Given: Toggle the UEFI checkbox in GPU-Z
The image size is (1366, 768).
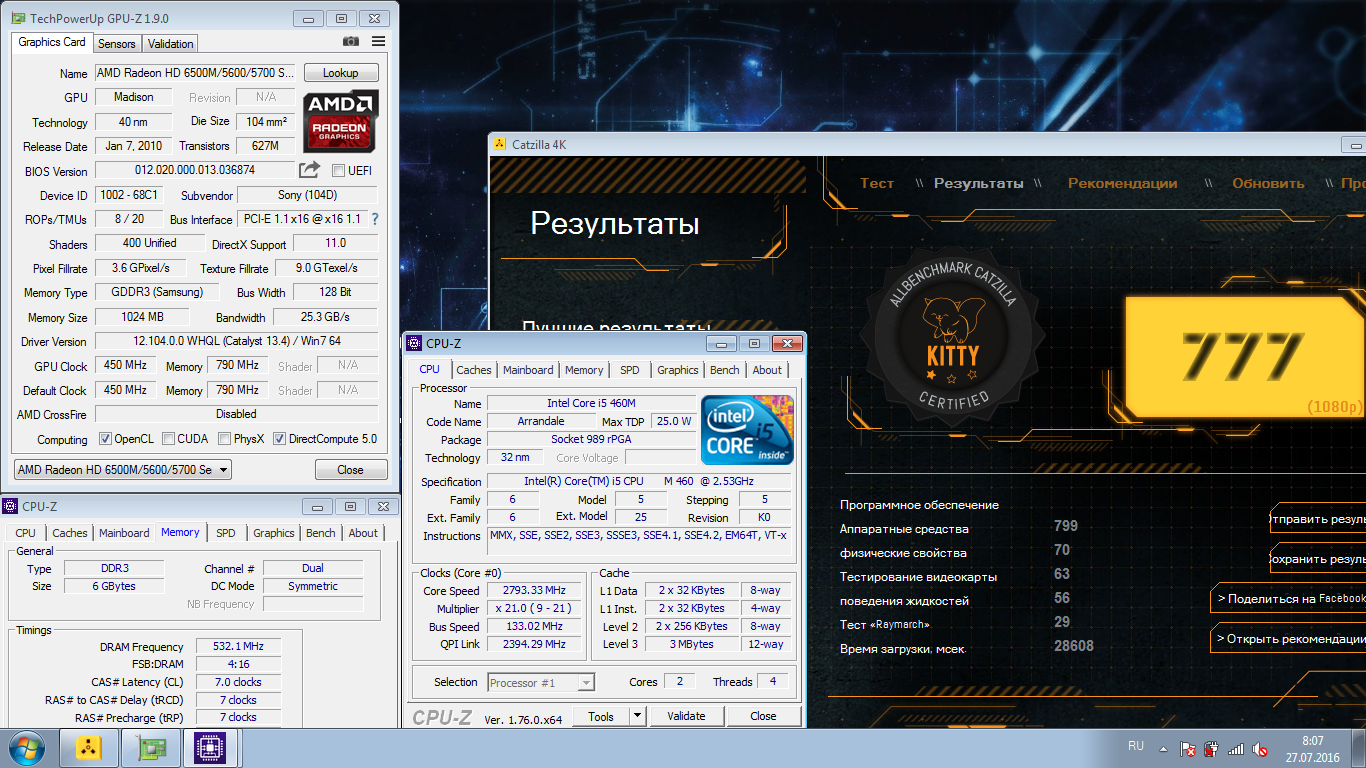Looking at the screenshot, I should (338, 170).
